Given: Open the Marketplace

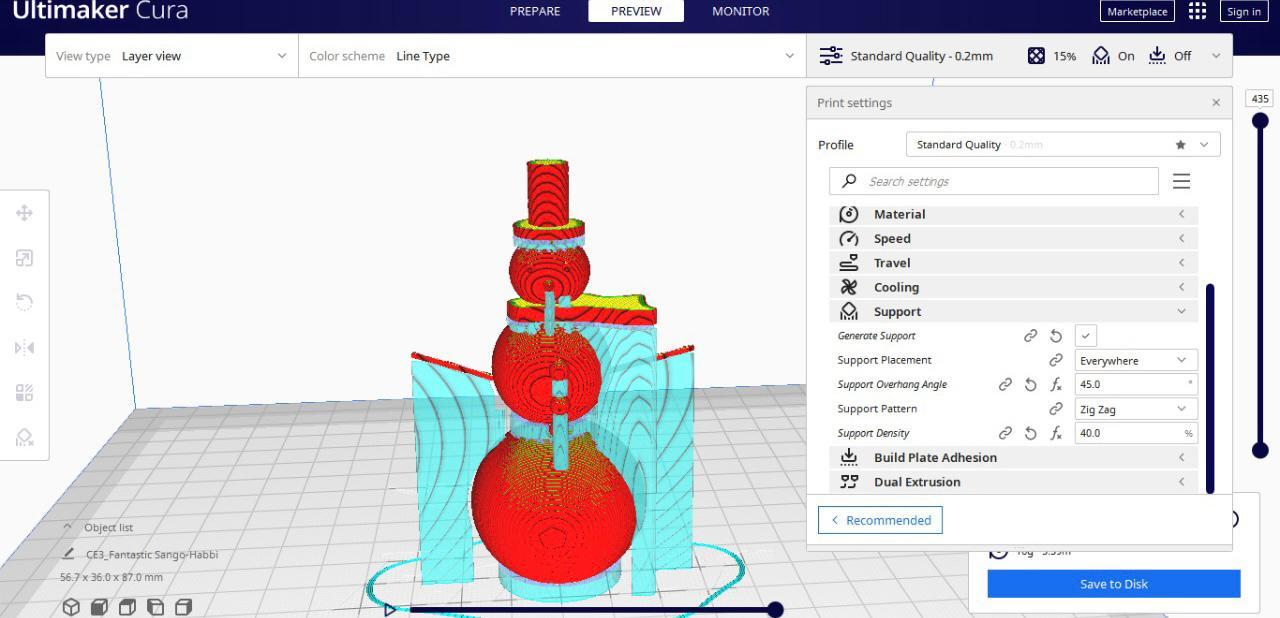Looking at the screenshot, I should click(x=1138, y=12).
